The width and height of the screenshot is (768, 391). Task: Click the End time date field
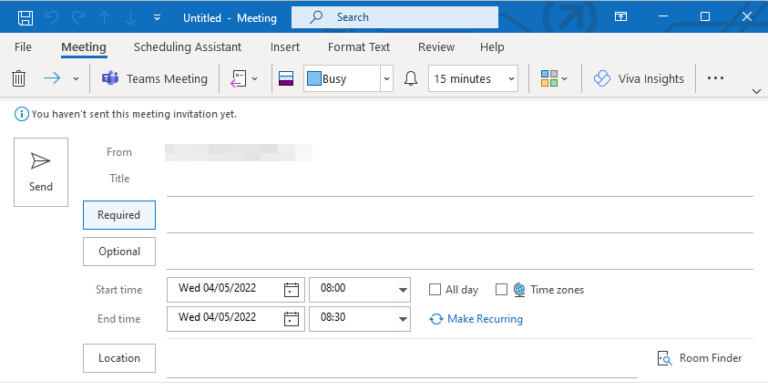point(224,318)
